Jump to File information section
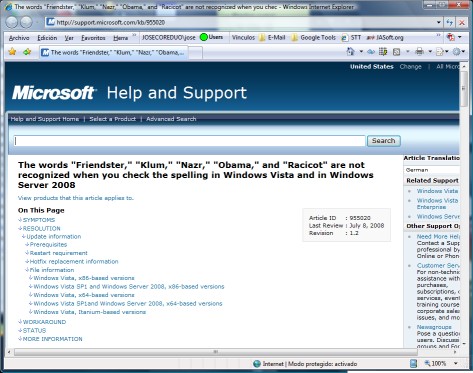The width and height of the screenshot is (473, 373). (52, 270)
